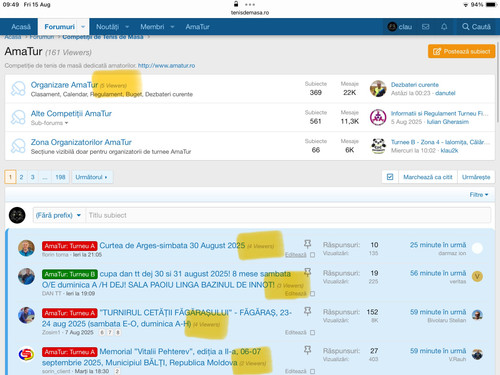The width and height of the screenshot is (500, 375).
Task: Expand the Membri dropdown arrow
Action: (172, 27)
